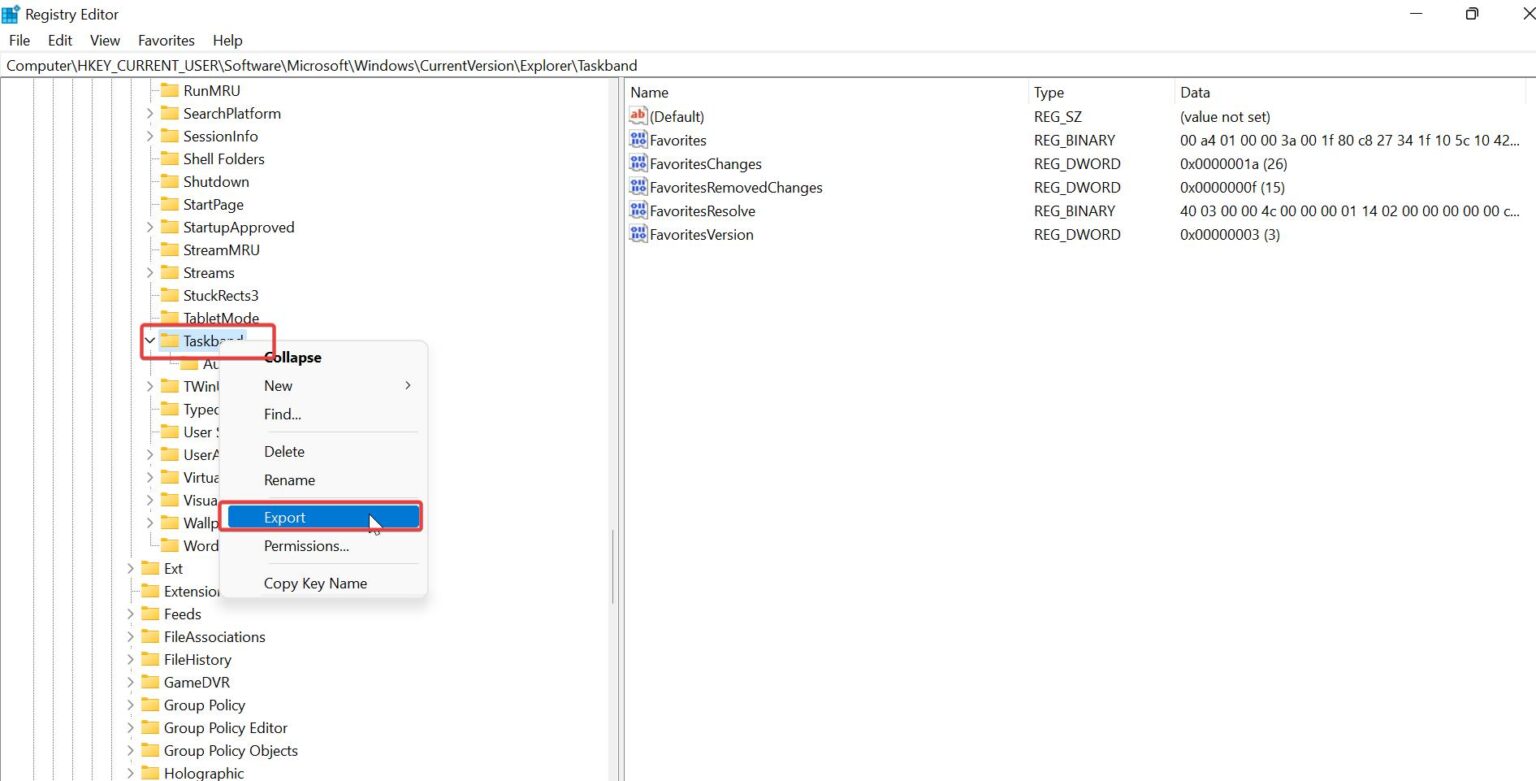Screen dimensions: 1536x781
Task: Expand the Group Policy Objects node
Action: (x=130, y=750)
